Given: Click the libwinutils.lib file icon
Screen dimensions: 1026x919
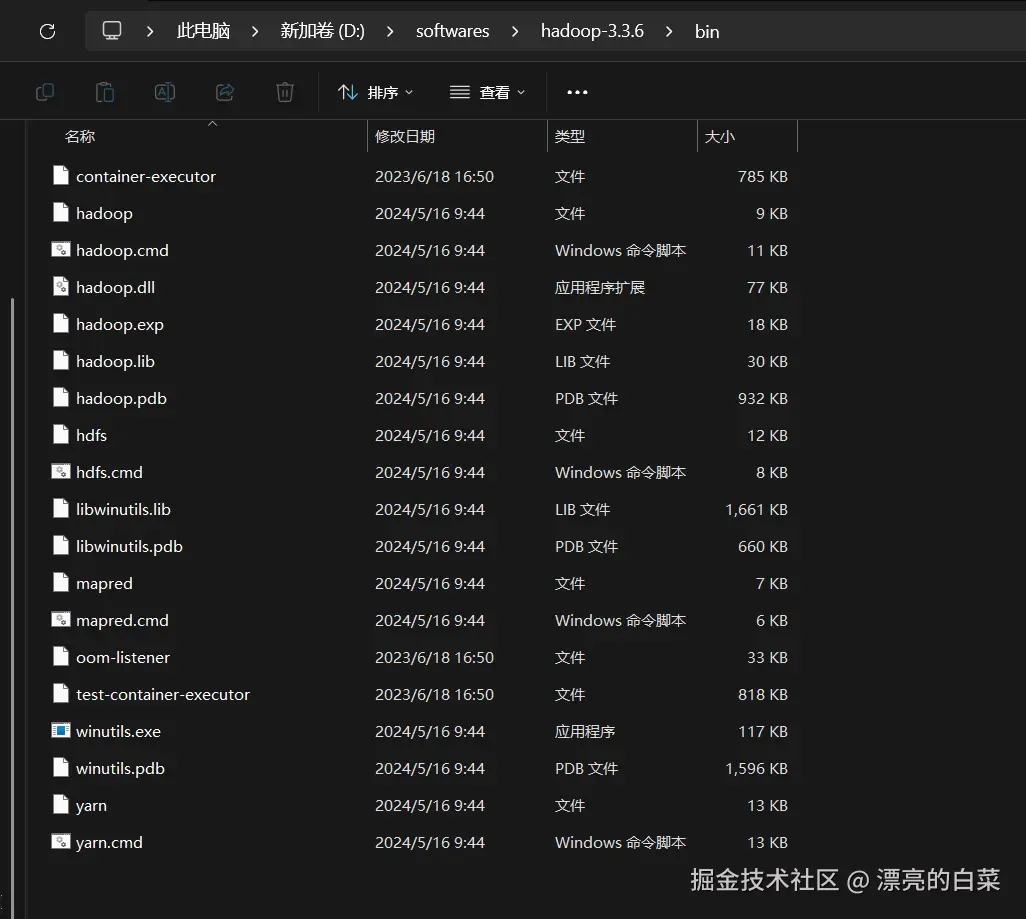Looking at the screenshot, I should [x=61, y=509].
